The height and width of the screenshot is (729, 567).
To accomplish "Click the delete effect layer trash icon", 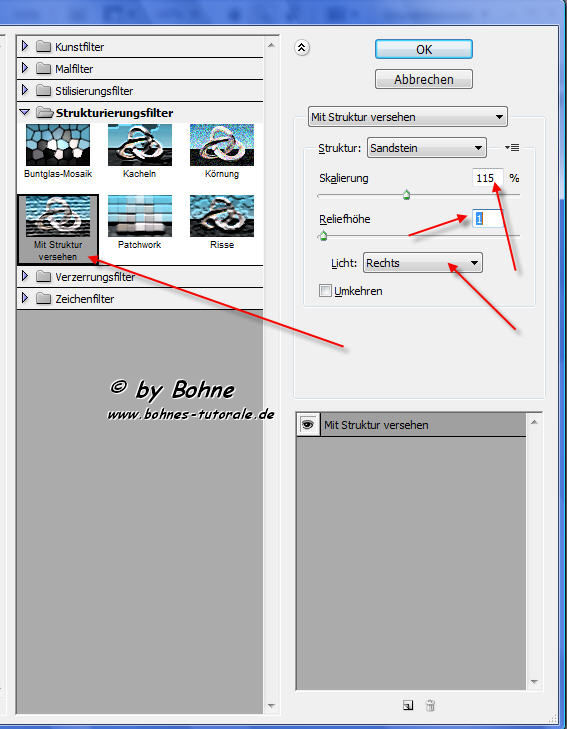I will [430, 705].
